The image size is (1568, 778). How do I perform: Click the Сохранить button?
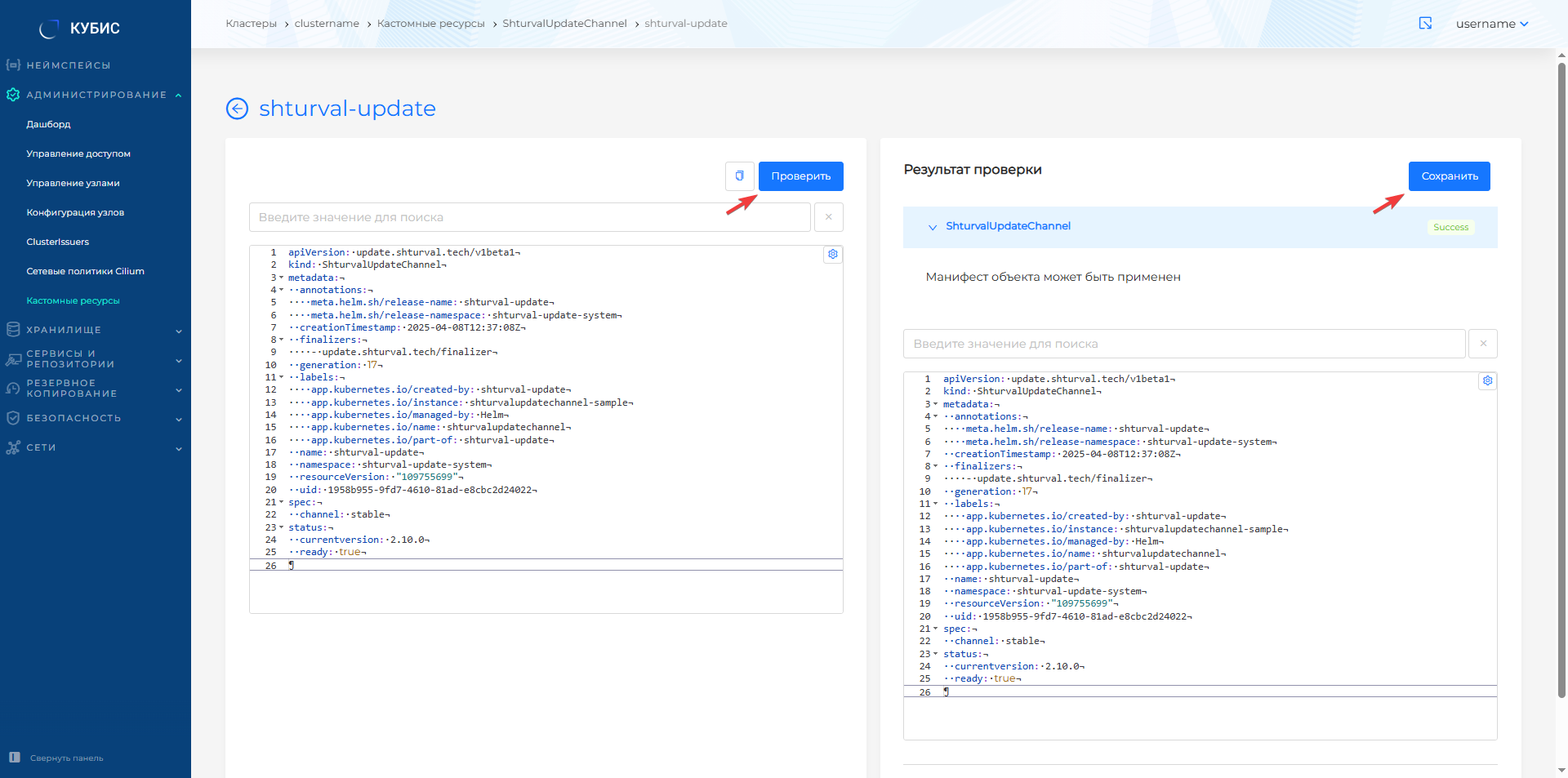1449,176
